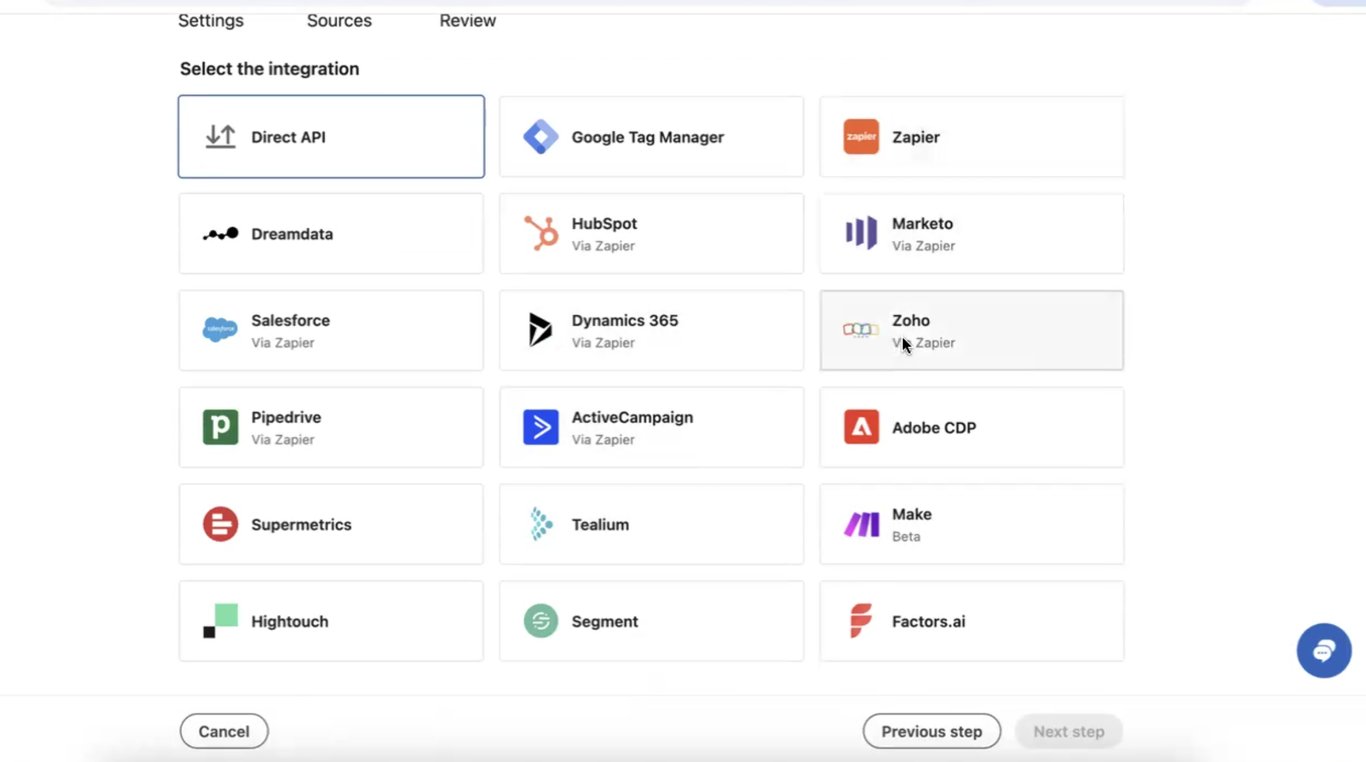Click the blue ActiveCampaign arrow logo

541,427
